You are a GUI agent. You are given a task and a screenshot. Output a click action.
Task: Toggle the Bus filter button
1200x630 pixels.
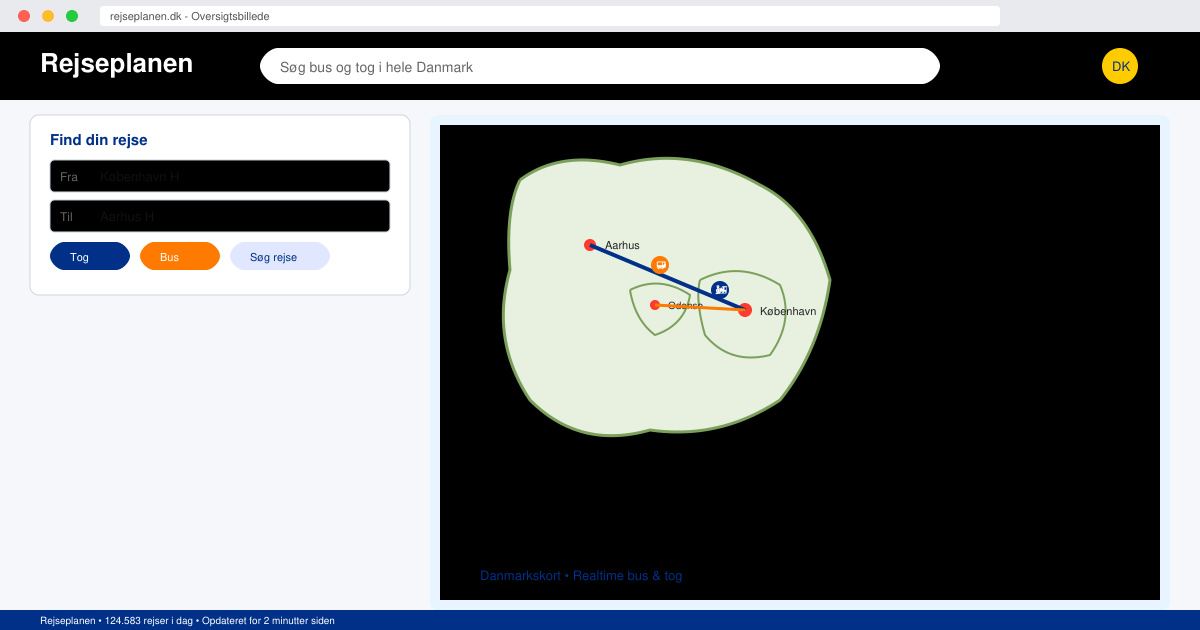(180, 256)
